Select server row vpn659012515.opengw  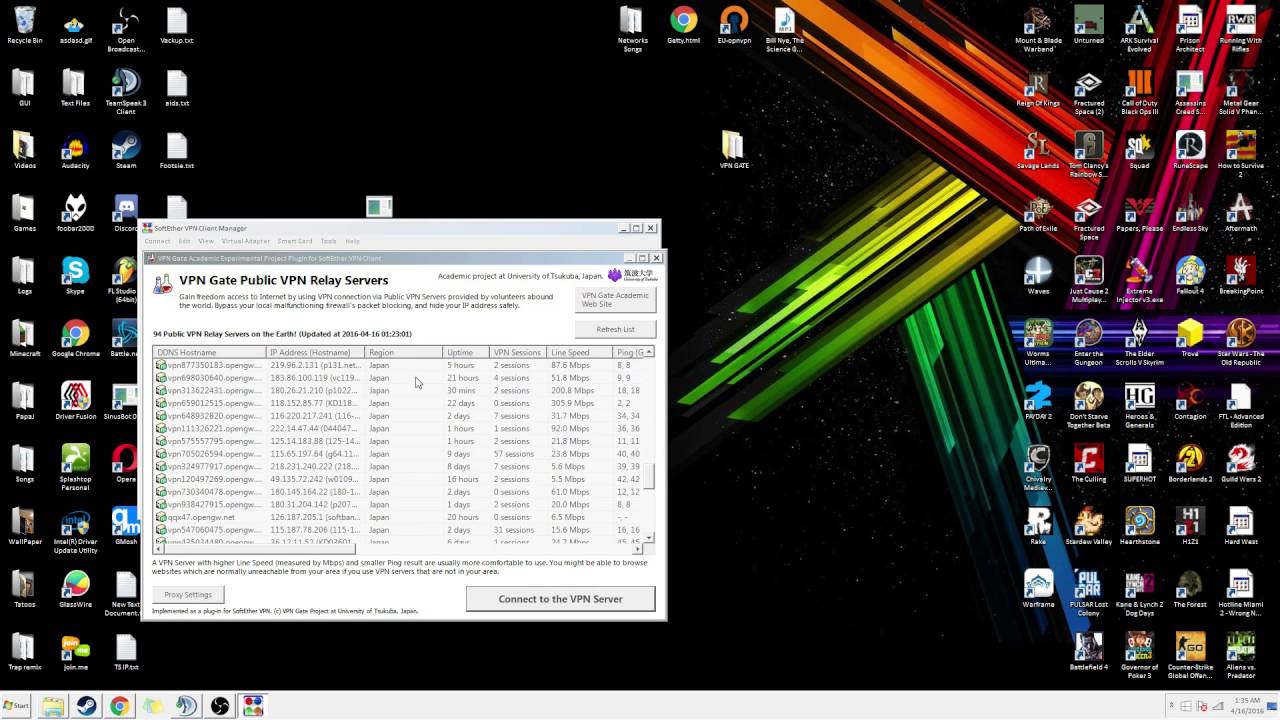tap(399, 403)
